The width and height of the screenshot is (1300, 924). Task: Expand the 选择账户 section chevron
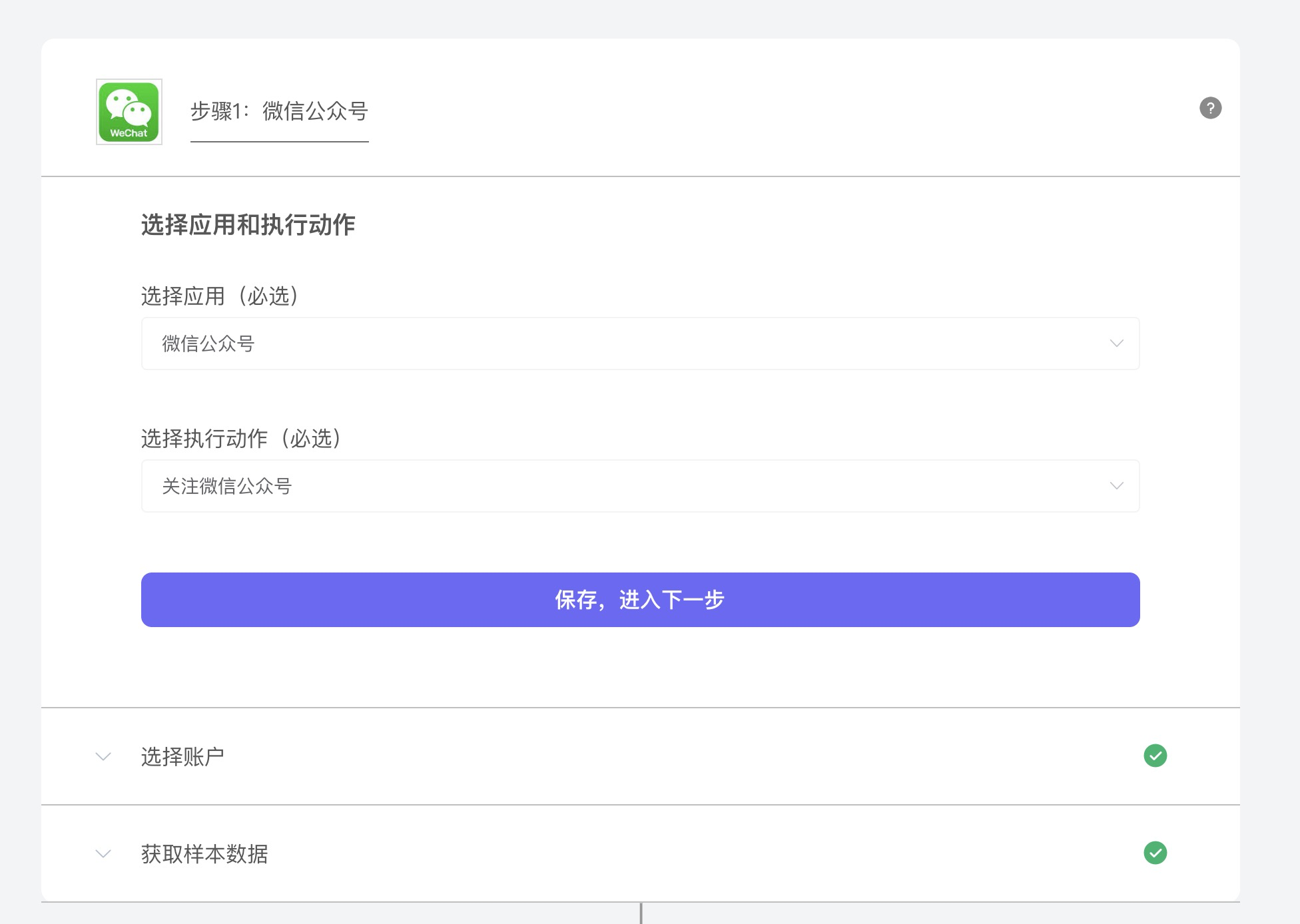[x=103, y=756]
